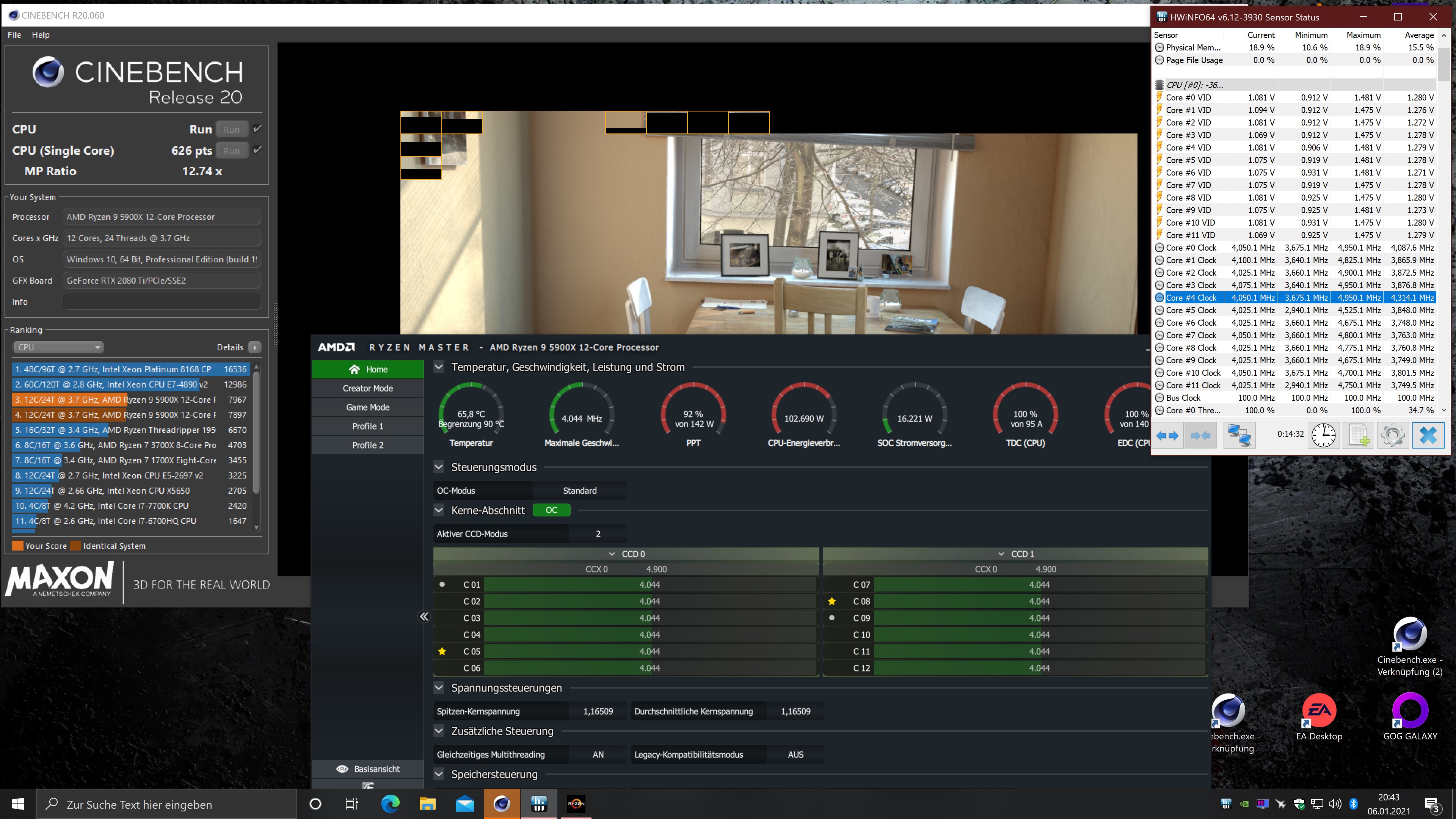Click the HWiNFO reset clock icon
The width and height of the screenshot is (1456, 819).
[x=1323, y=435]
